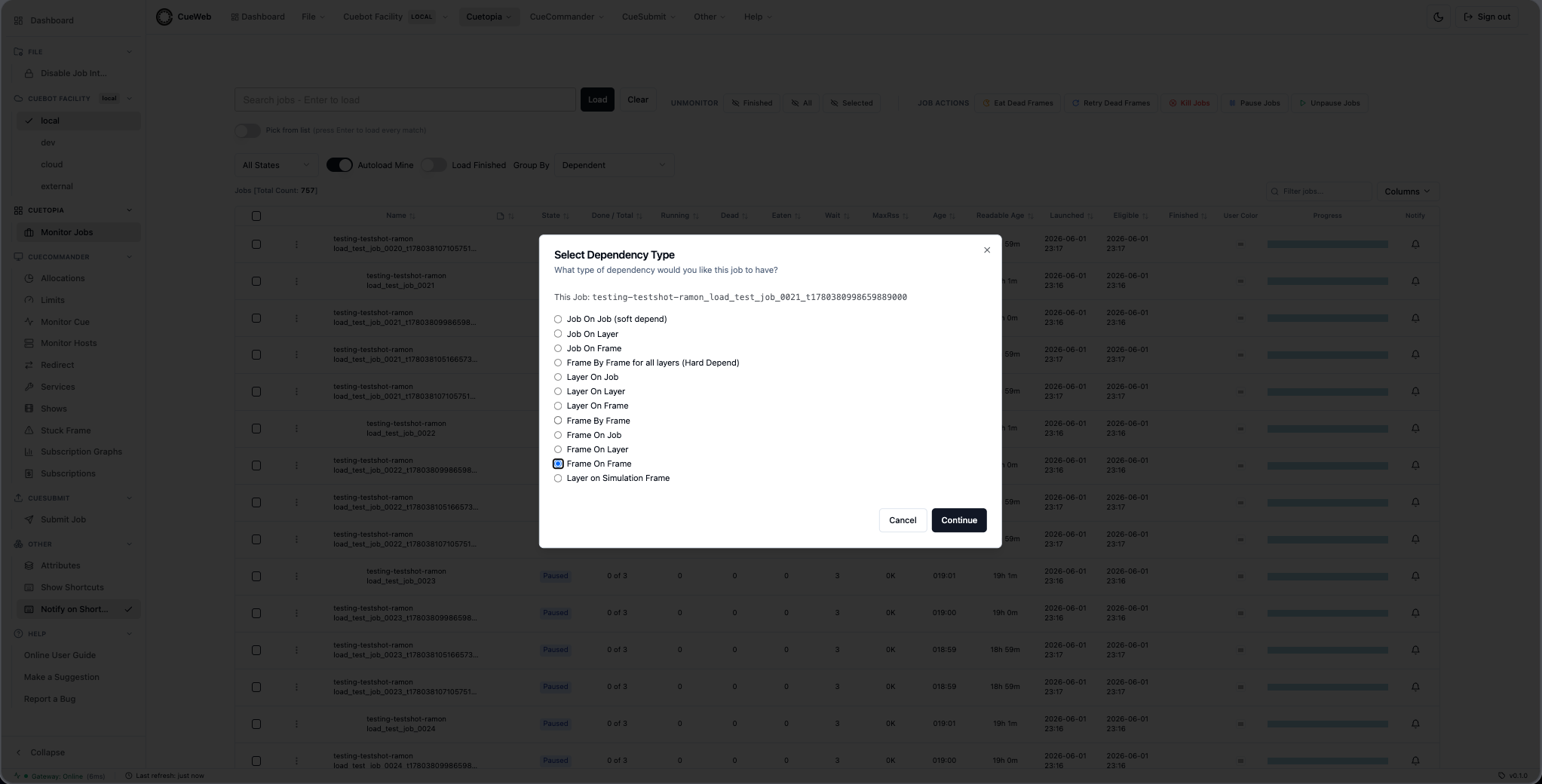
Task: Select Layer On Frame option
Action: [x=558, y=406]
